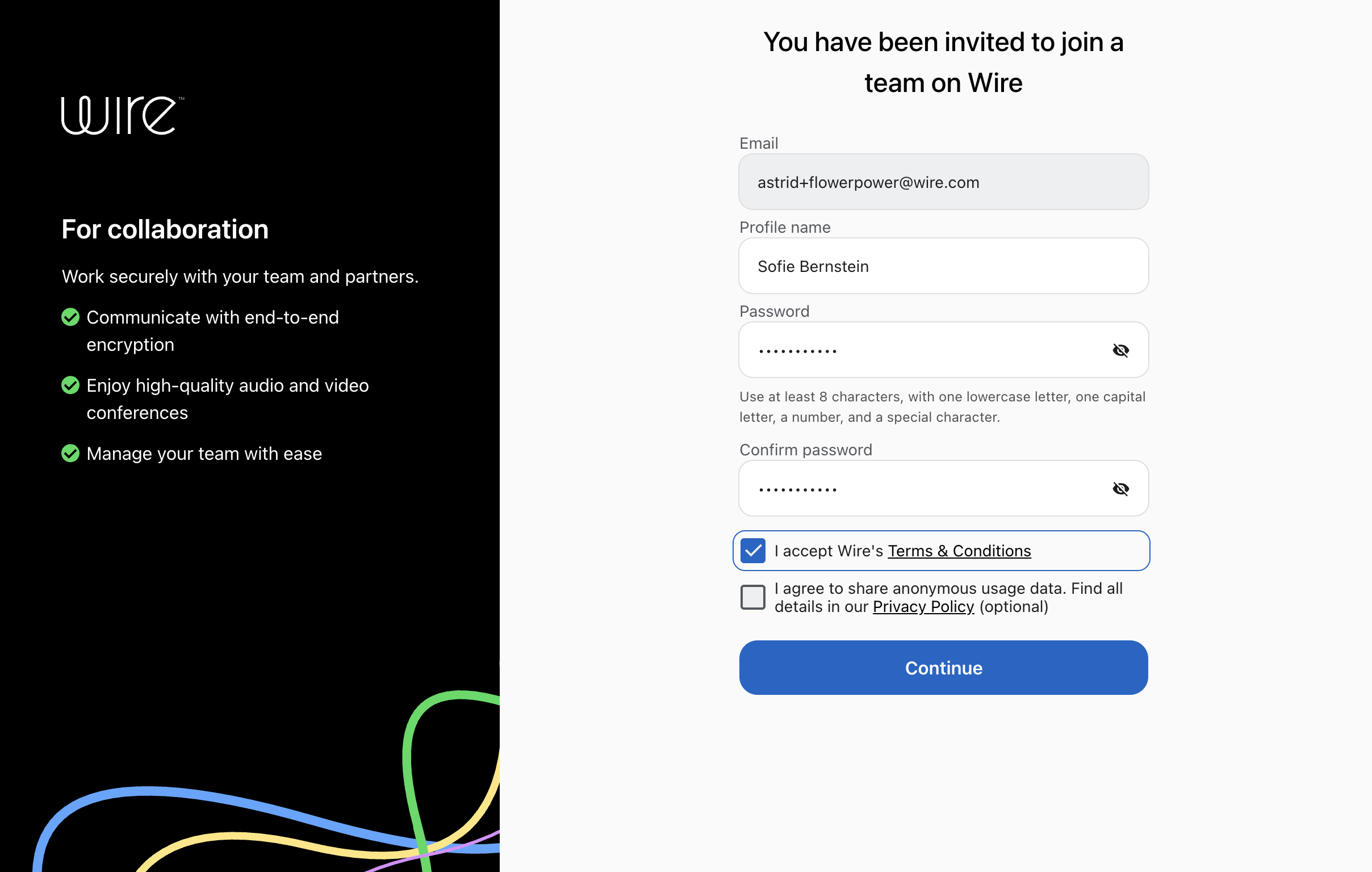The image size is (1372, 872).
Task: Reveal the Confirm password text
Action: point(1120,489)
